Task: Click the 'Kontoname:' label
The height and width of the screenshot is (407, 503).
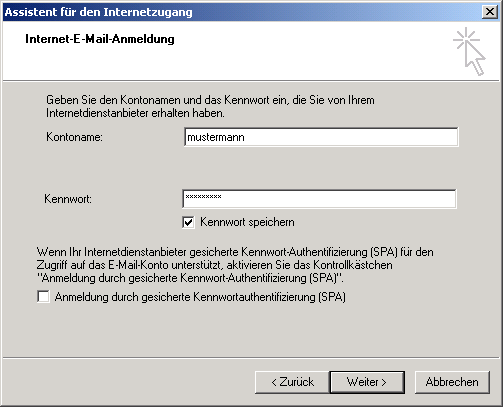Action: [x=74, y=137]
